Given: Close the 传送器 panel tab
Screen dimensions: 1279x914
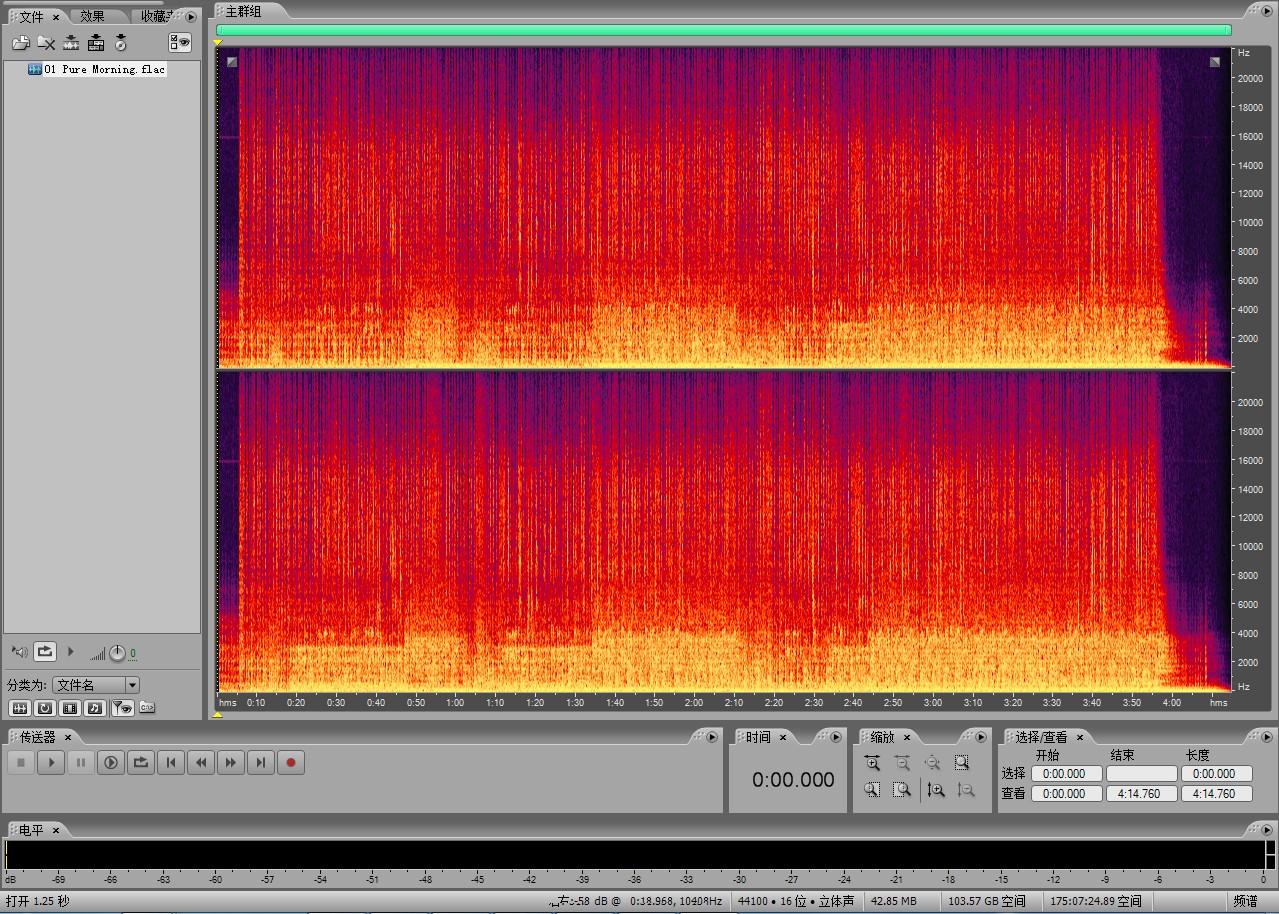Looking at the screenshot, I should pyautogui.click(x=68, y=738).
